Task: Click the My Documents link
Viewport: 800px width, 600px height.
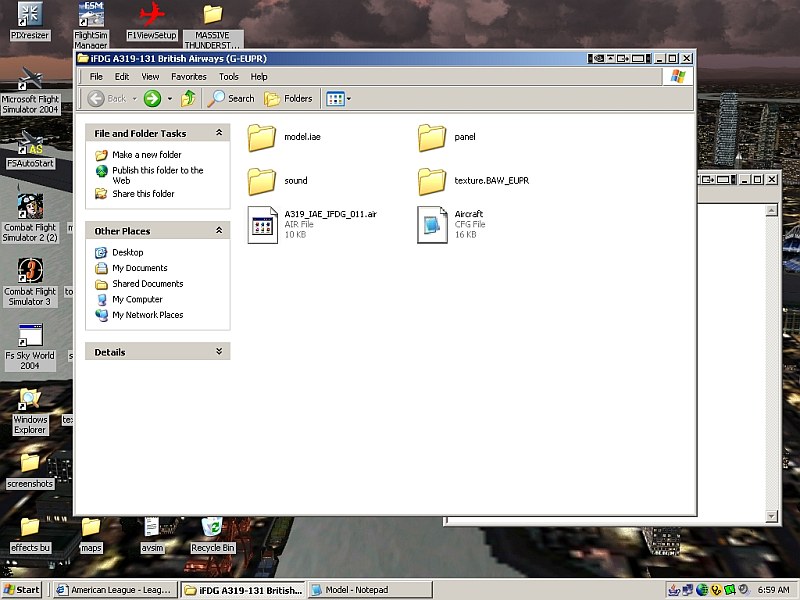Action: [139, 268]
